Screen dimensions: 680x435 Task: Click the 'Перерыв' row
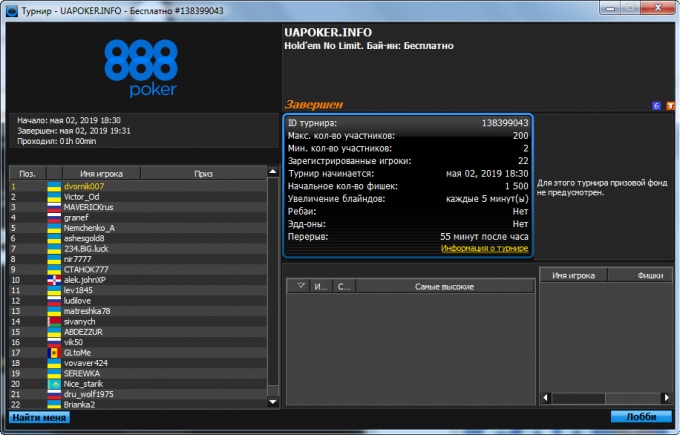(408, 237)
